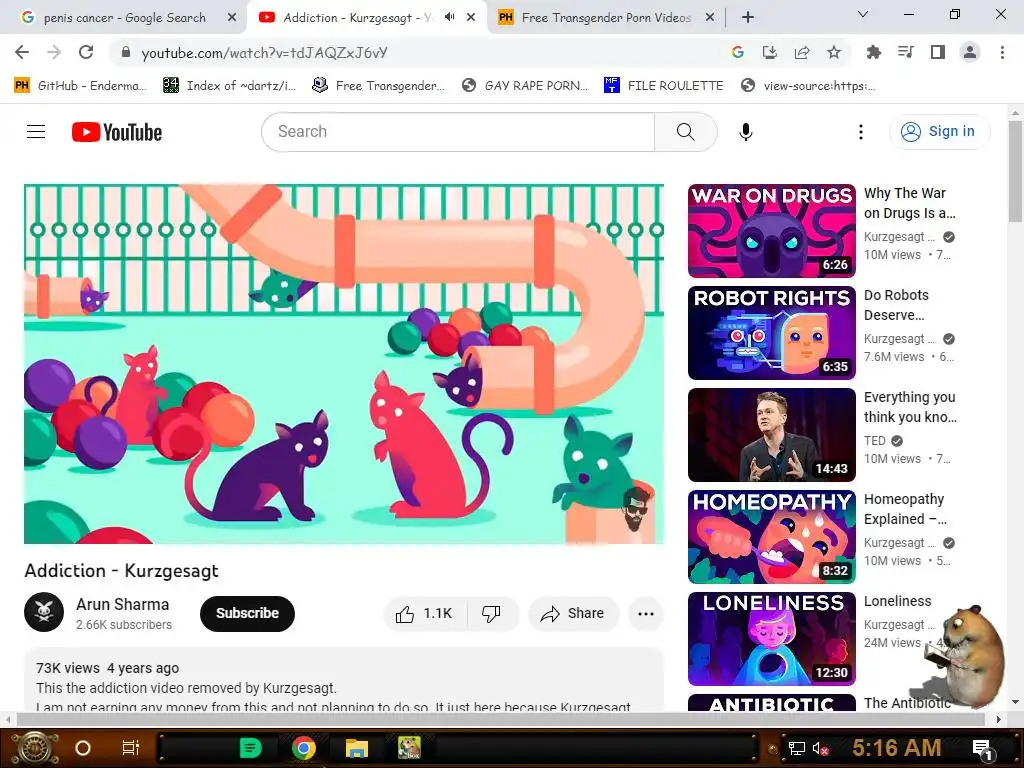Image resolution: width=1024 pixels, height=768 pixels.
Task: Open a new tab with plus button
Action: tap(748, 18)
